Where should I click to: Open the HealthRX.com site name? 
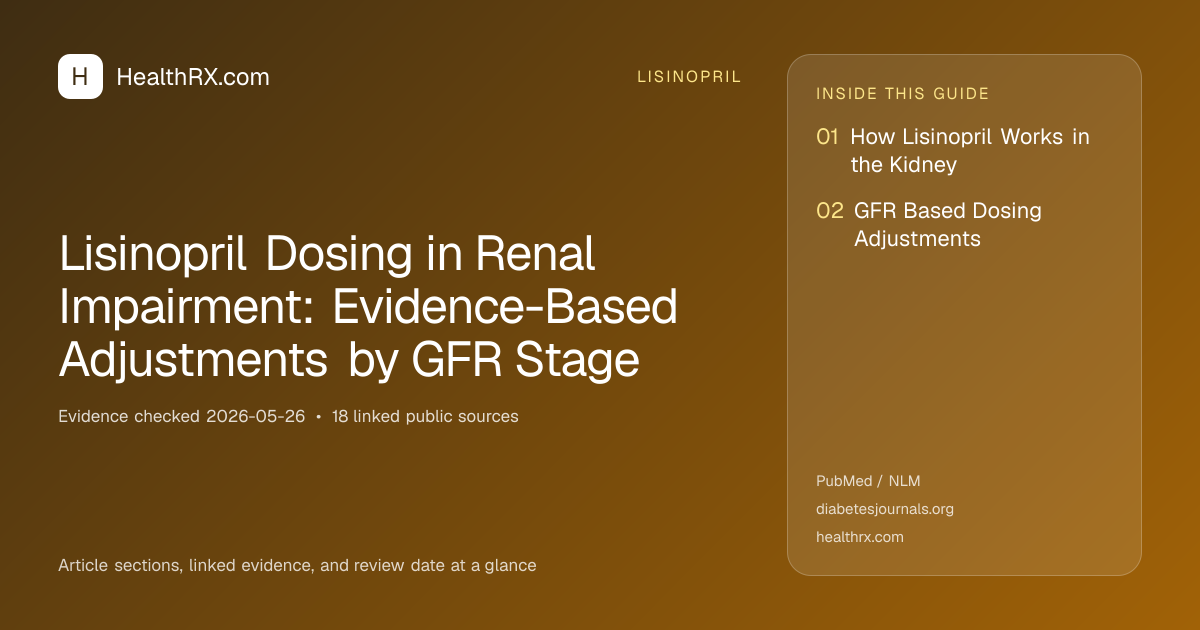click(x=193, y=77)
